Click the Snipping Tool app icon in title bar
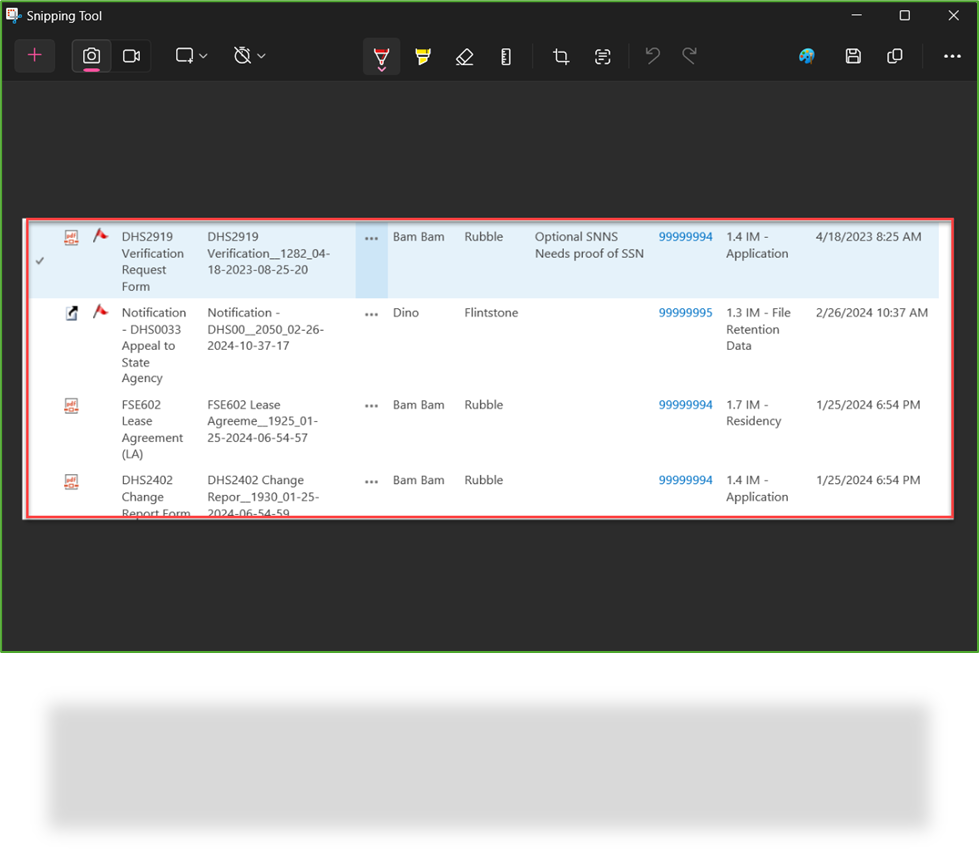 point(13,15)
